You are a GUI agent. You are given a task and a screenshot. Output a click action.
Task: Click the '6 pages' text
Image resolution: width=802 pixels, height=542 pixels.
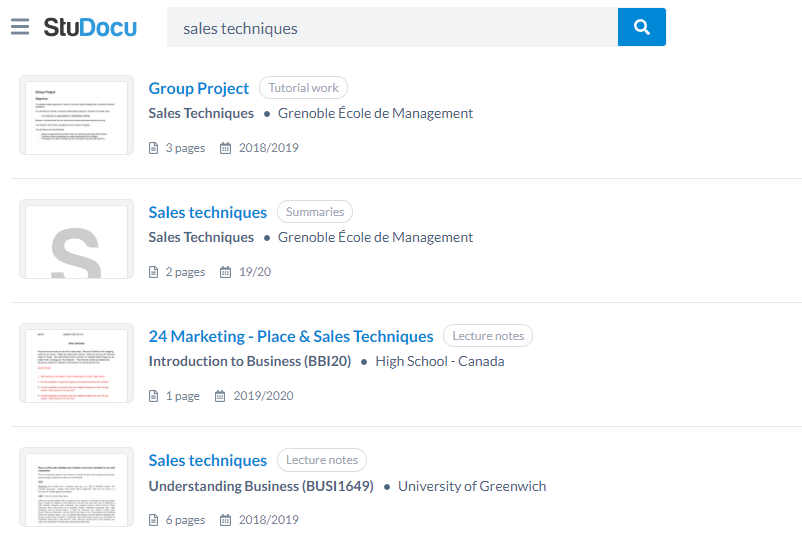pyautogui.click(x=185, y=520)
